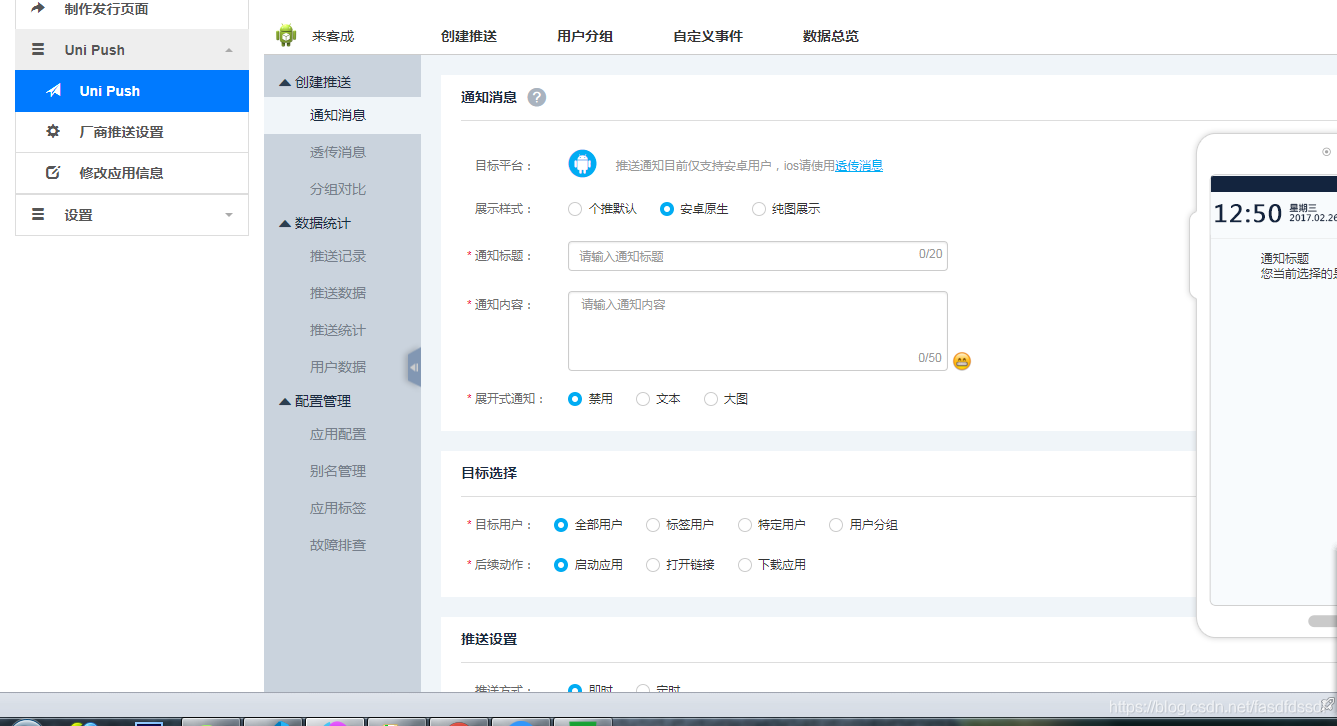Set 后续动作 to 打开链接
This screenshot has width=1337, height=726.
(654, 564)
